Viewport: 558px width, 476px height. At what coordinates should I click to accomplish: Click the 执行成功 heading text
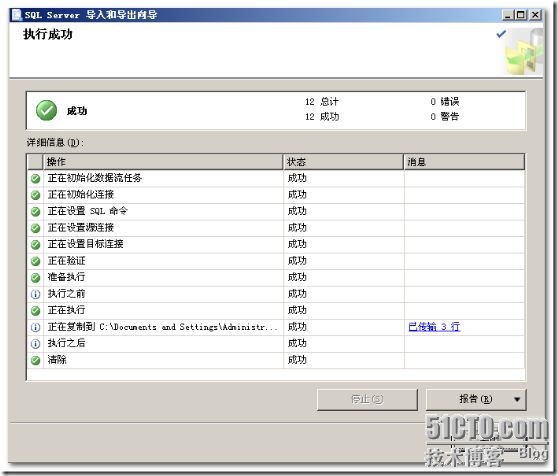click(48, 35)
